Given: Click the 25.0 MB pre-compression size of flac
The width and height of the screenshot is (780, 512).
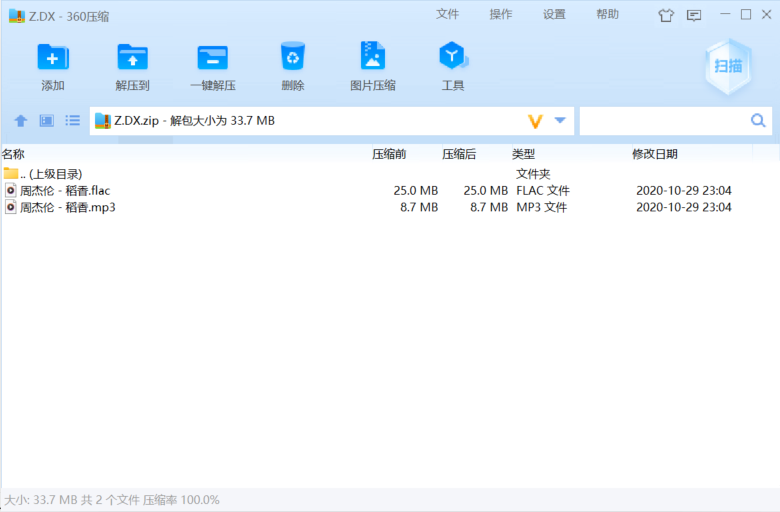Looking at the screenshot, I should (x=415, y=191).
